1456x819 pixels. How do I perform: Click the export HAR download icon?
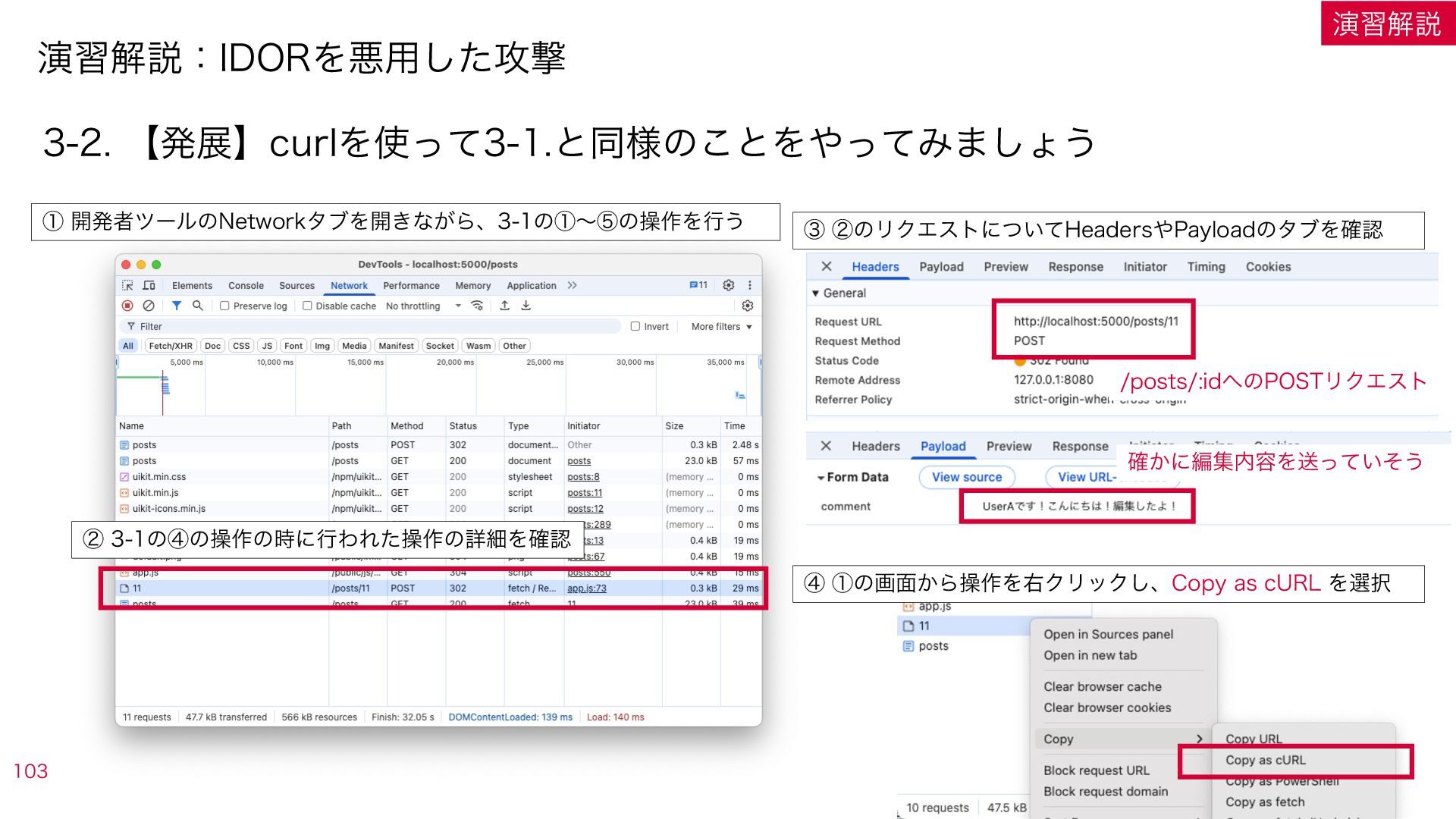pos(526,306)
